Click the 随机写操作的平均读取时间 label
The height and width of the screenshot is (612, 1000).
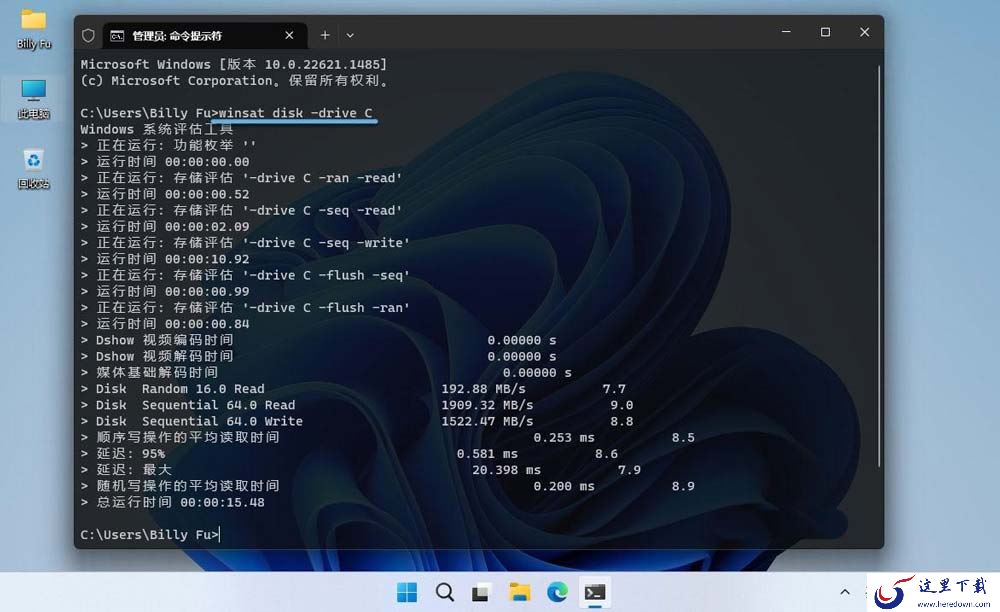[188, 486]
